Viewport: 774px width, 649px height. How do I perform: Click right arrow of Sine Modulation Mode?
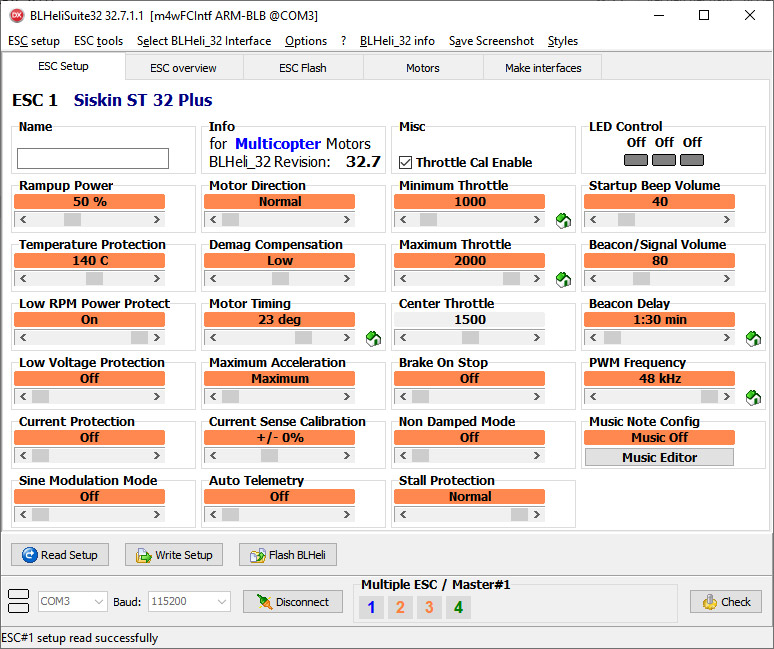click(x=156, y=515)
